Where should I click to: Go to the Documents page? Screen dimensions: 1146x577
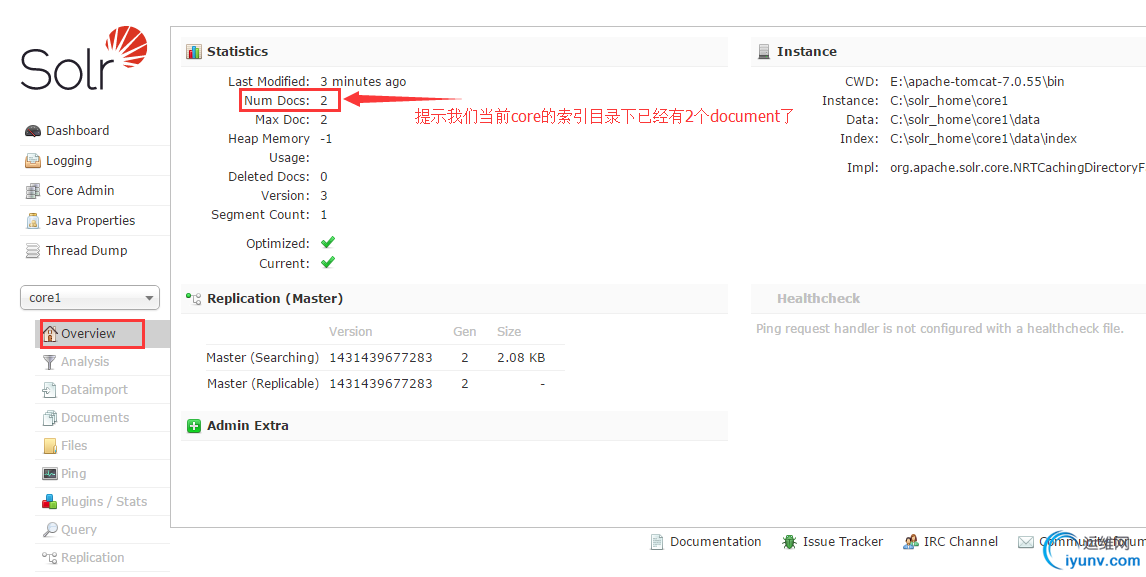95,418
